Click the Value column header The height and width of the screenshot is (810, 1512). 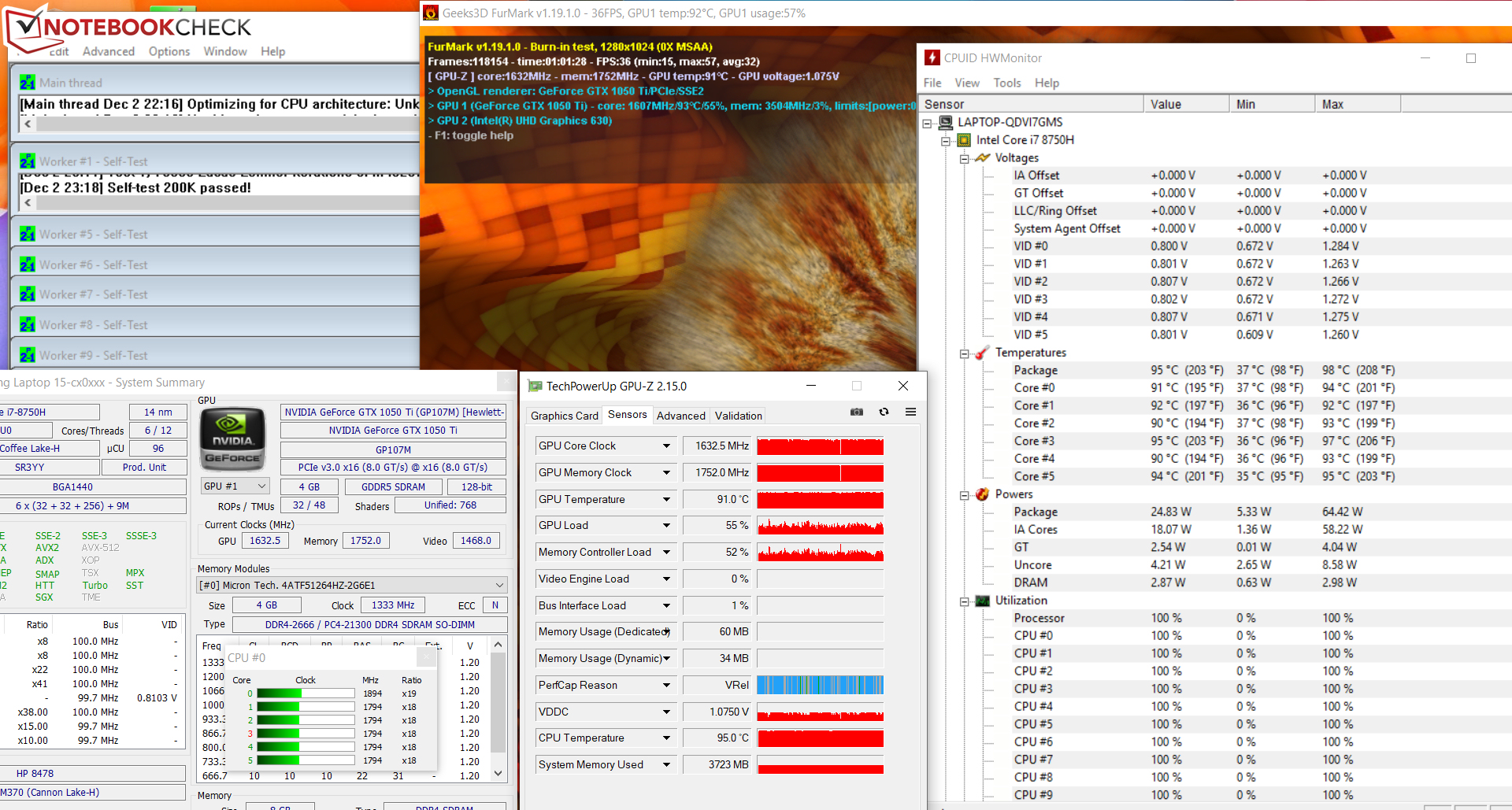click(x=1187, y=104)
